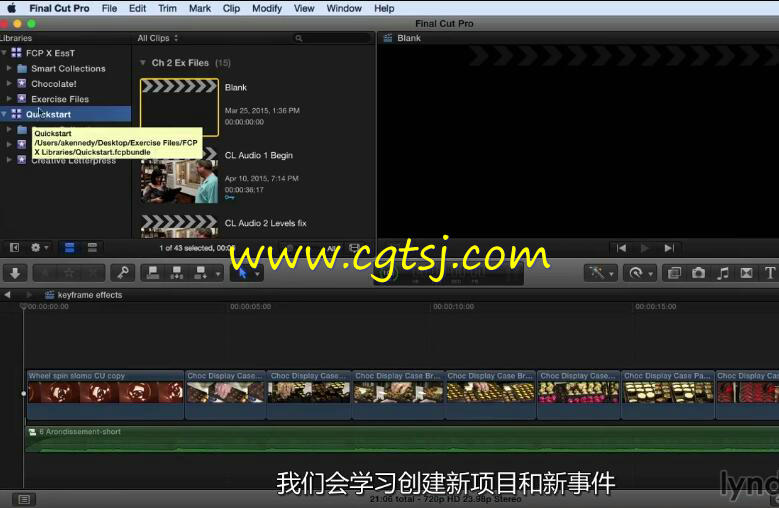Open the Apple menu
The height and width of the screenshot is (508, 779).
click(11, 8)
